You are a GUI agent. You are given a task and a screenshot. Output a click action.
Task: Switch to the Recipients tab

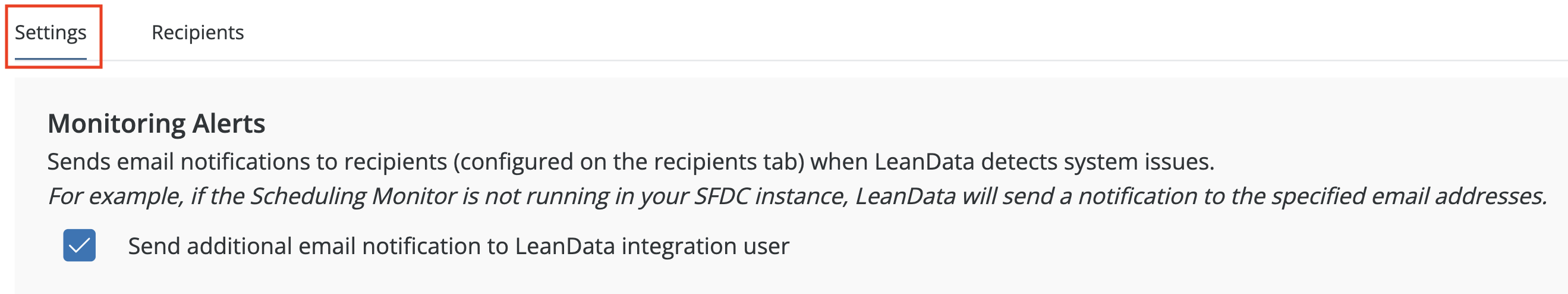pyautogui.click(x=197, y=32)
